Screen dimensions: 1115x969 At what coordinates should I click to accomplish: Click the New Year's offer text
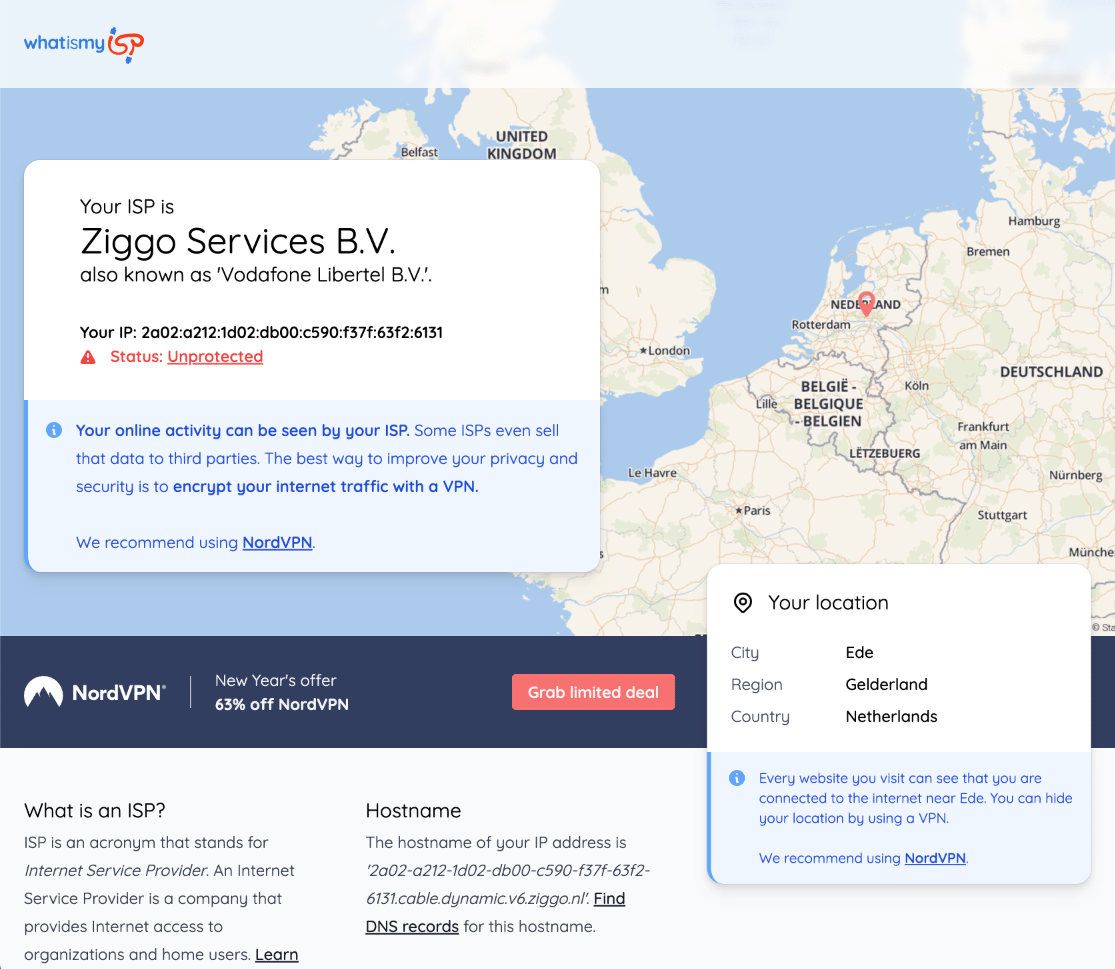[x=275, y=680]
